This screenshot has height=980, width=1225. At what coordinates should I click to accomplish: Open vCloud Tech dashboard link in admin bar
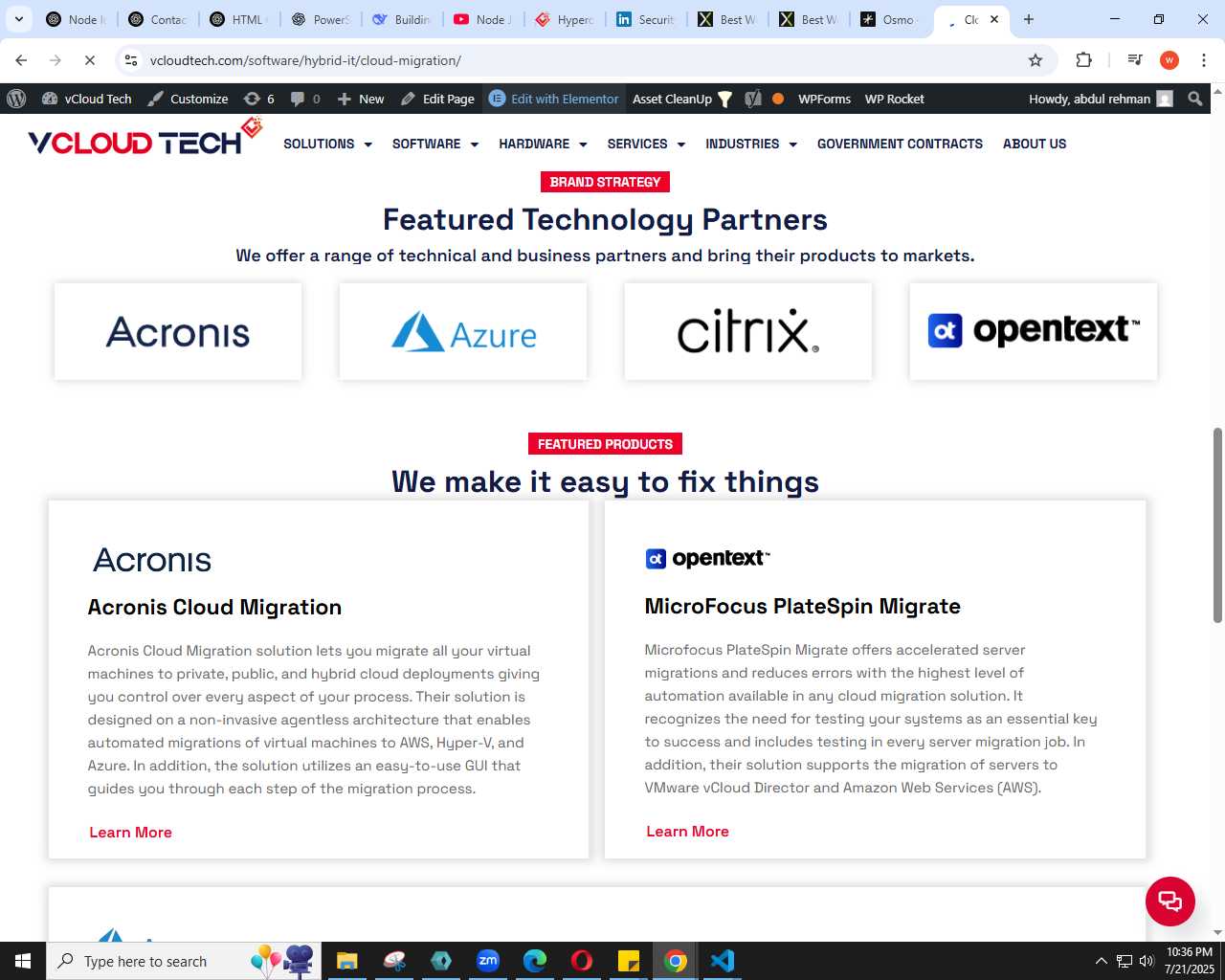tap(87, 99)
